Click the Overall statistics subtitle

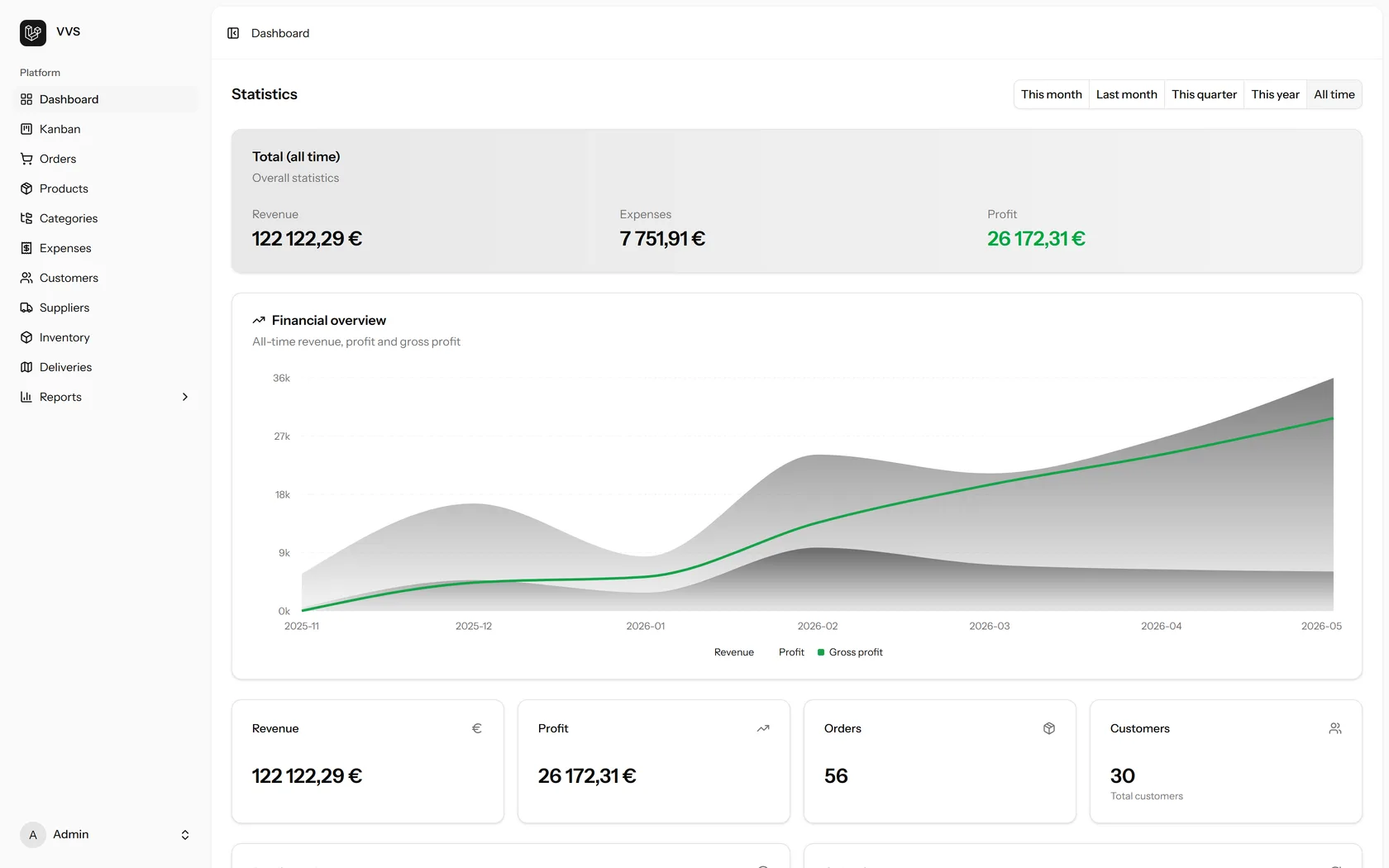tap(295, 178)
